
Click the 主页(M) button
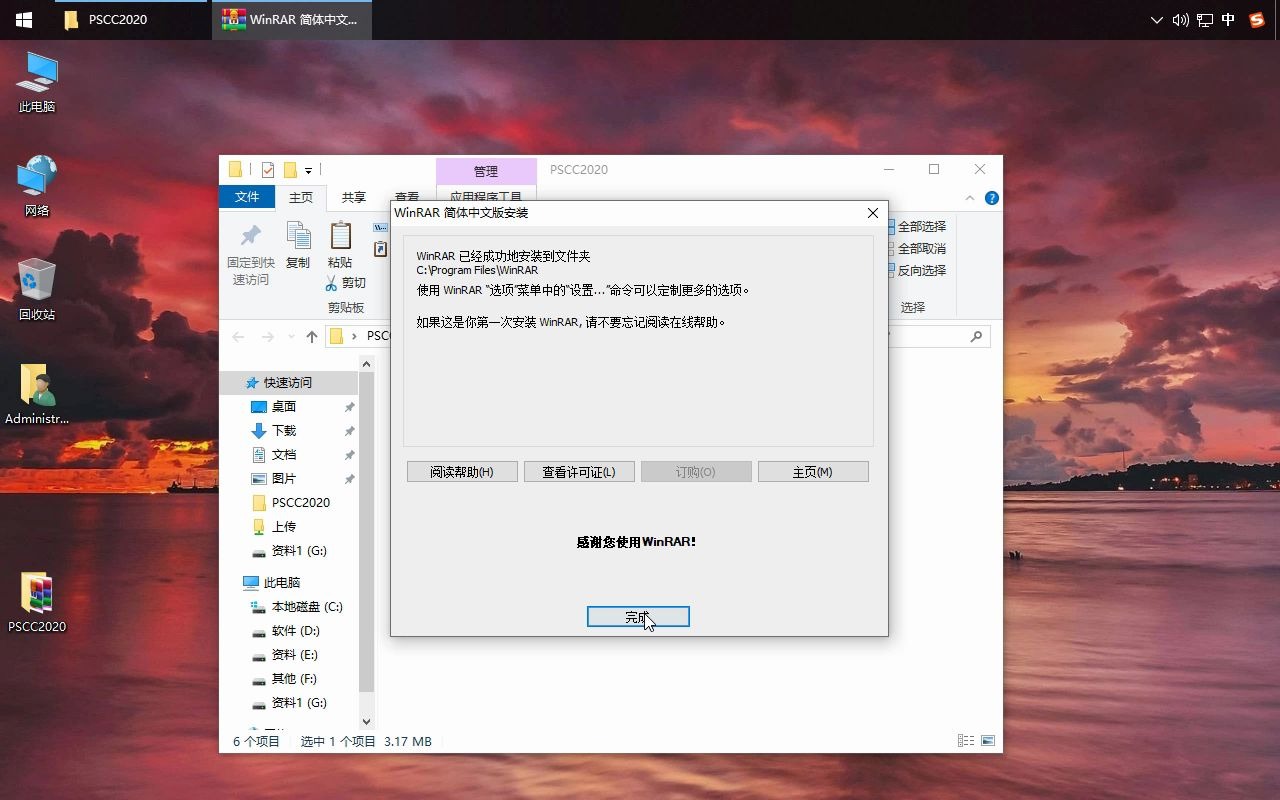(x=813, y=471)
